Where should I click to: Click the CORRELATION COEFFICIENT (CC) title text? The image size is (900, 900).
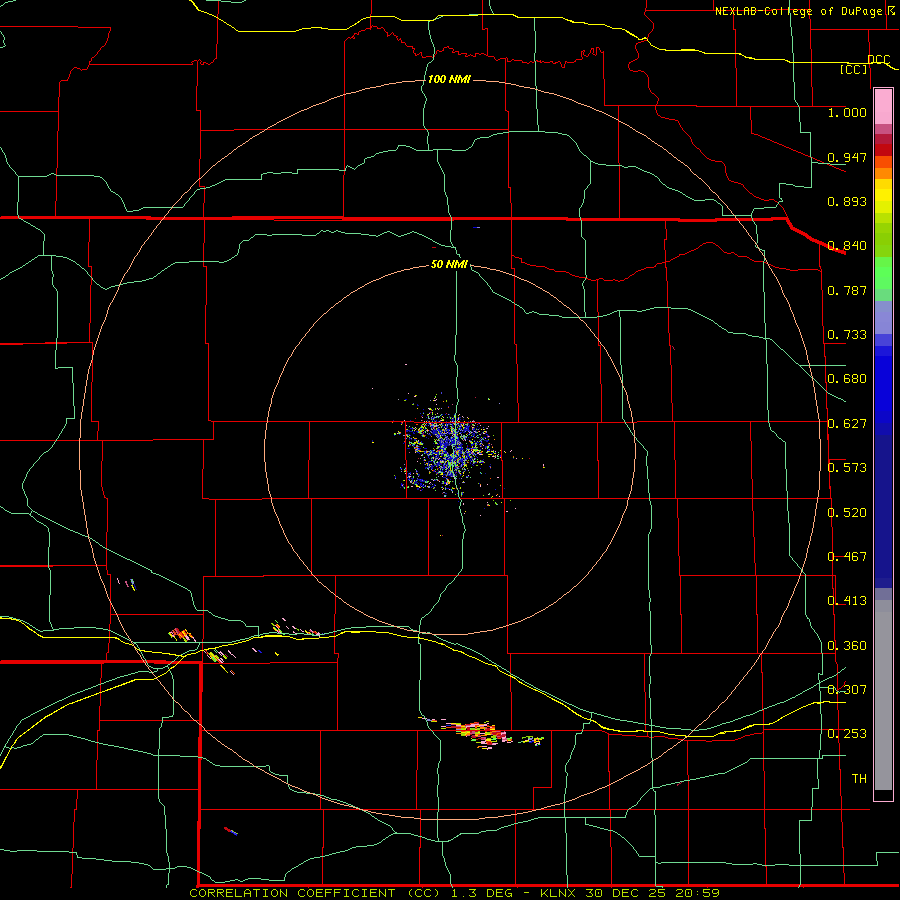point(315,893)
